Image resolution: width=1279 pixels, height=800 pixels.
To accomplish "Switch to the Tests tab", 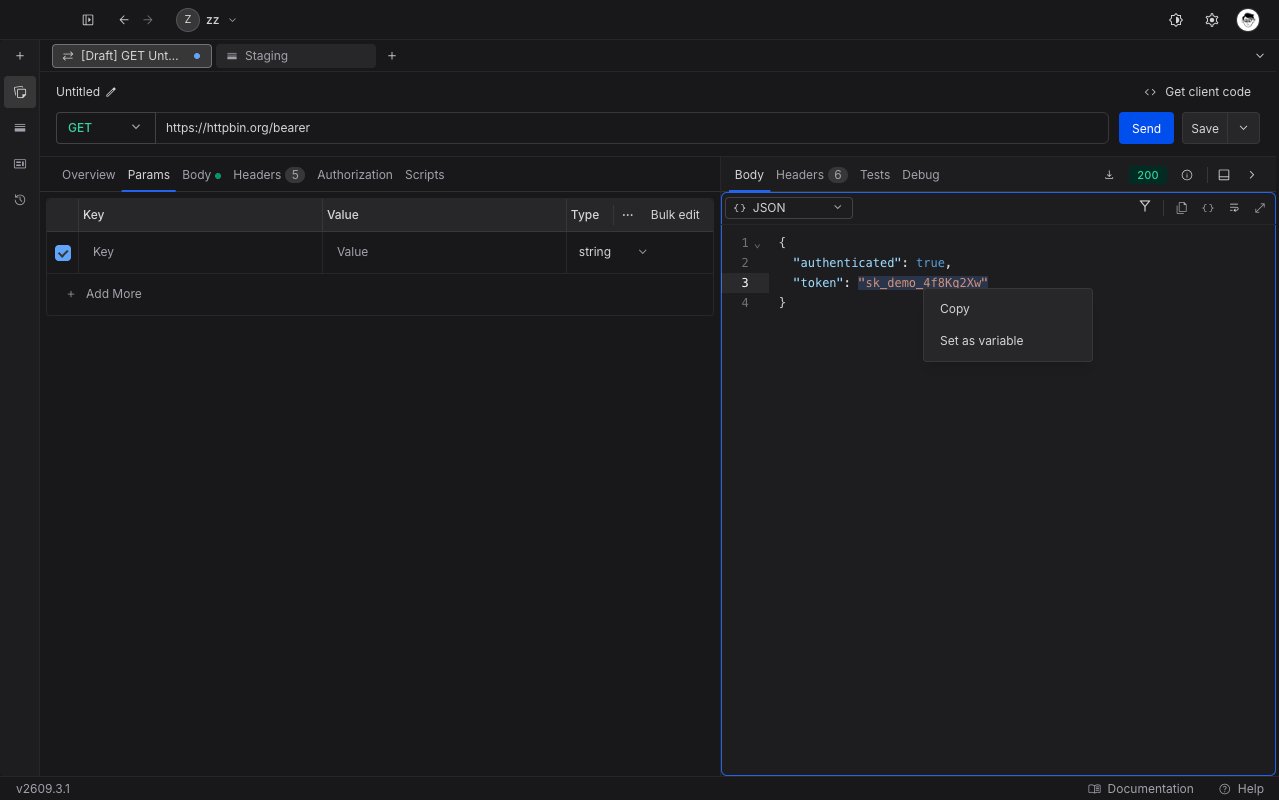I will [875, 175].
